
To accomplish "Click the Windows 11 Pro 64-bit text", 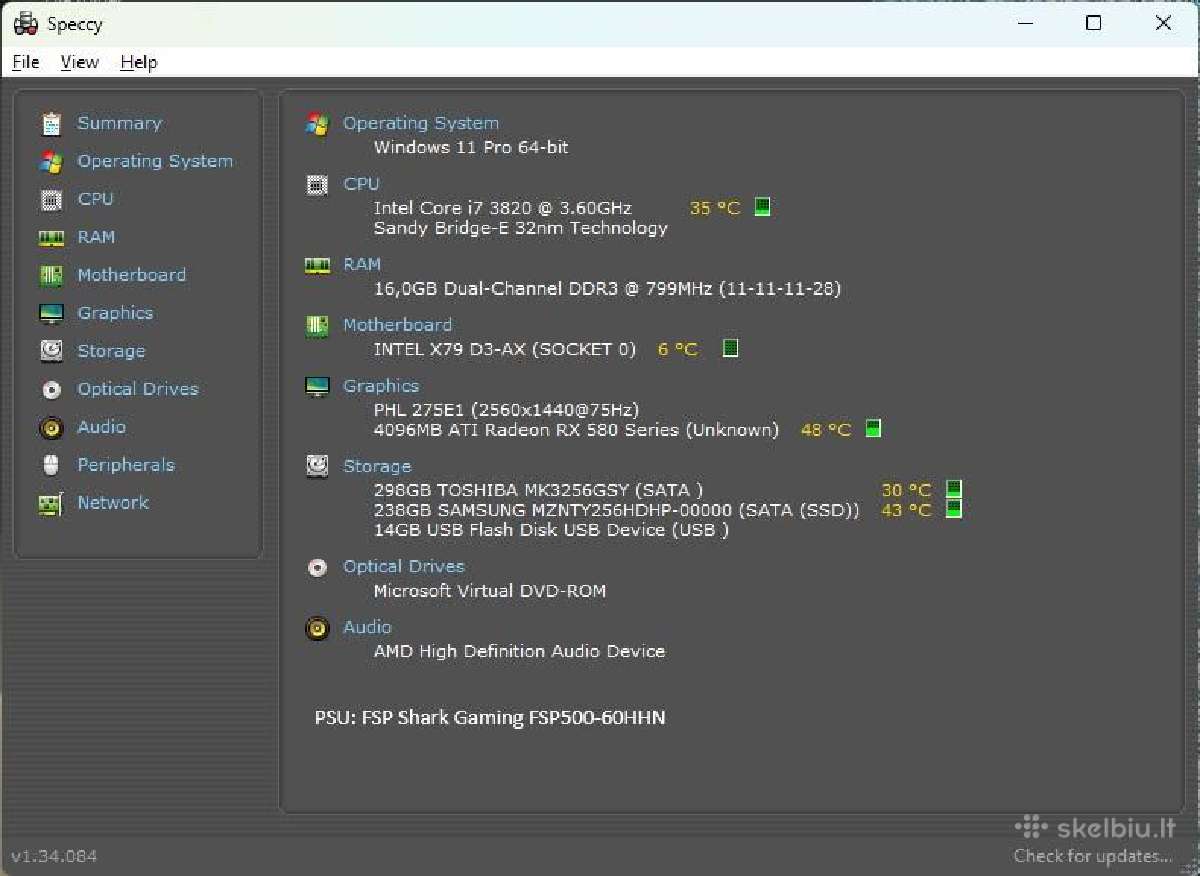I will tap(471, 147).
